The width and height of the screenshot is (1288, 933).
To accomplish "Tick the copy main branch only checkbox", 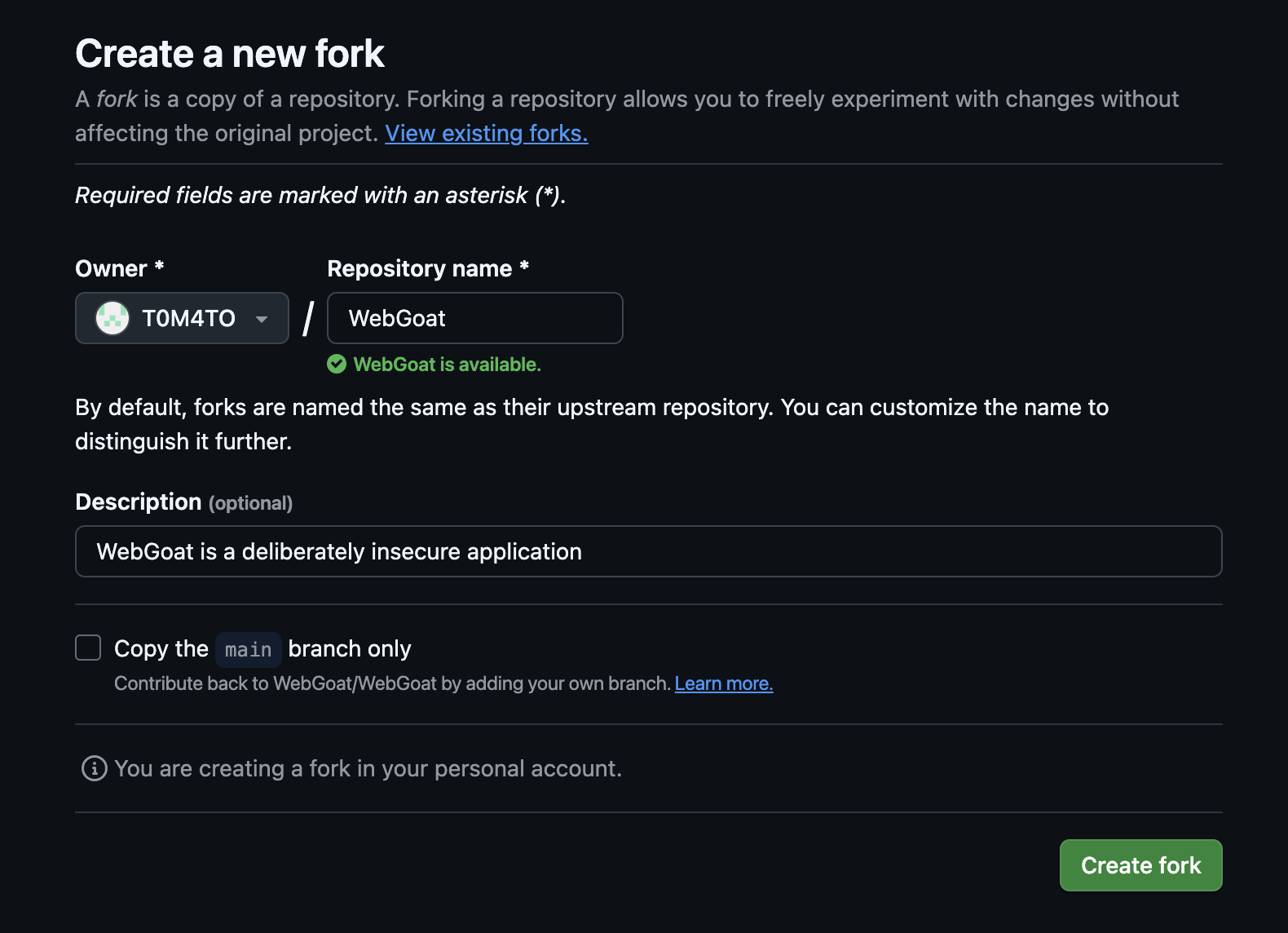I will 88,648.
